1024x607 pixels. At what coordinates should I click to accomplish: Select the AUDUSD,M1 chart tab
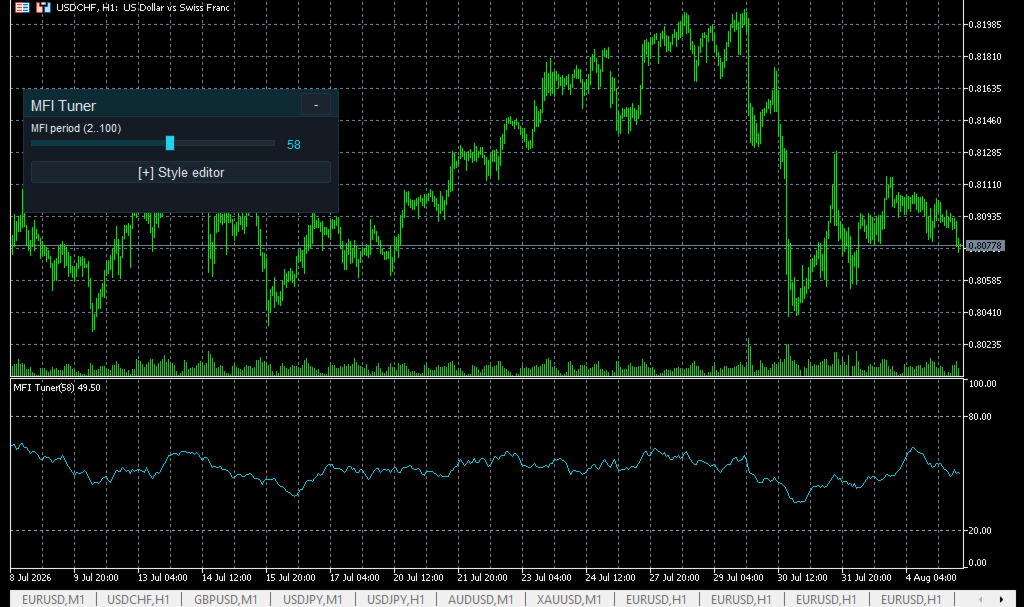[x=481, y=599]
